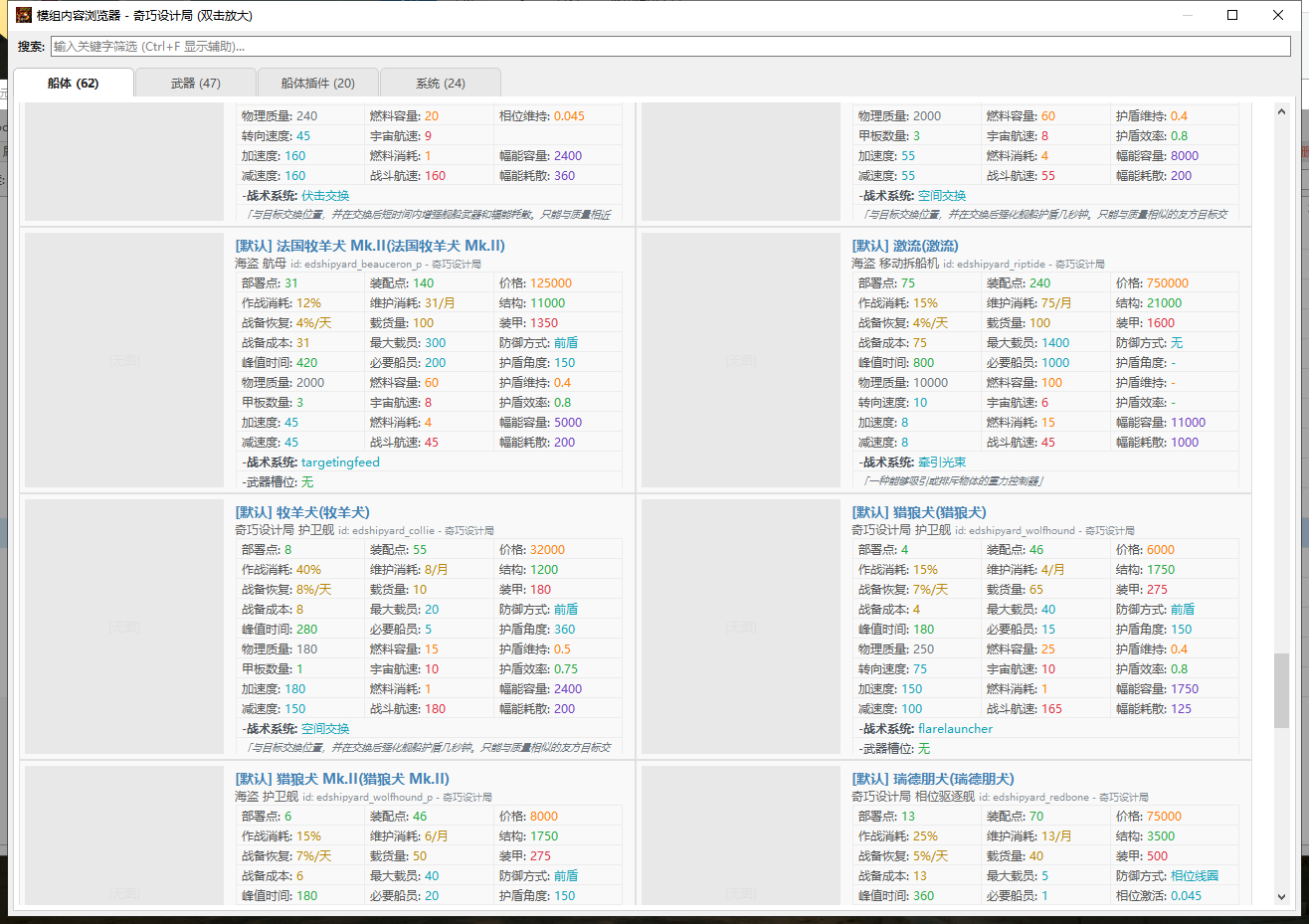
Task: Select the 猎狼犬 ship image placeholder
Action: coord(741,627)
